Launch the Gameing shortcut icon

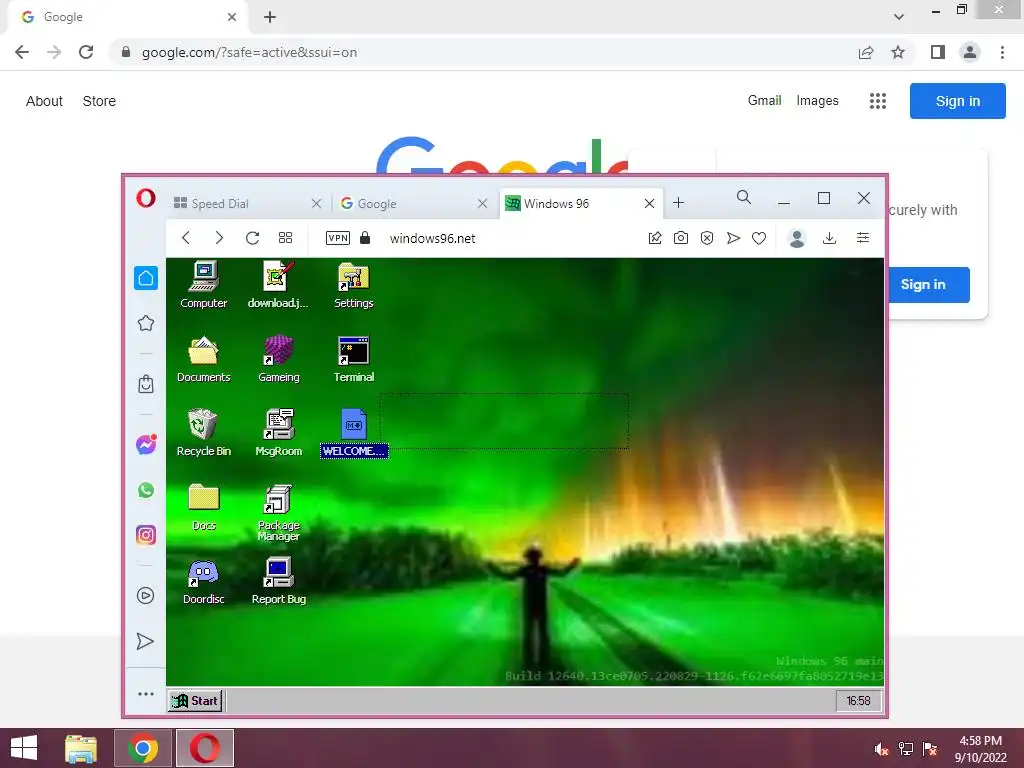coord(278,359)
